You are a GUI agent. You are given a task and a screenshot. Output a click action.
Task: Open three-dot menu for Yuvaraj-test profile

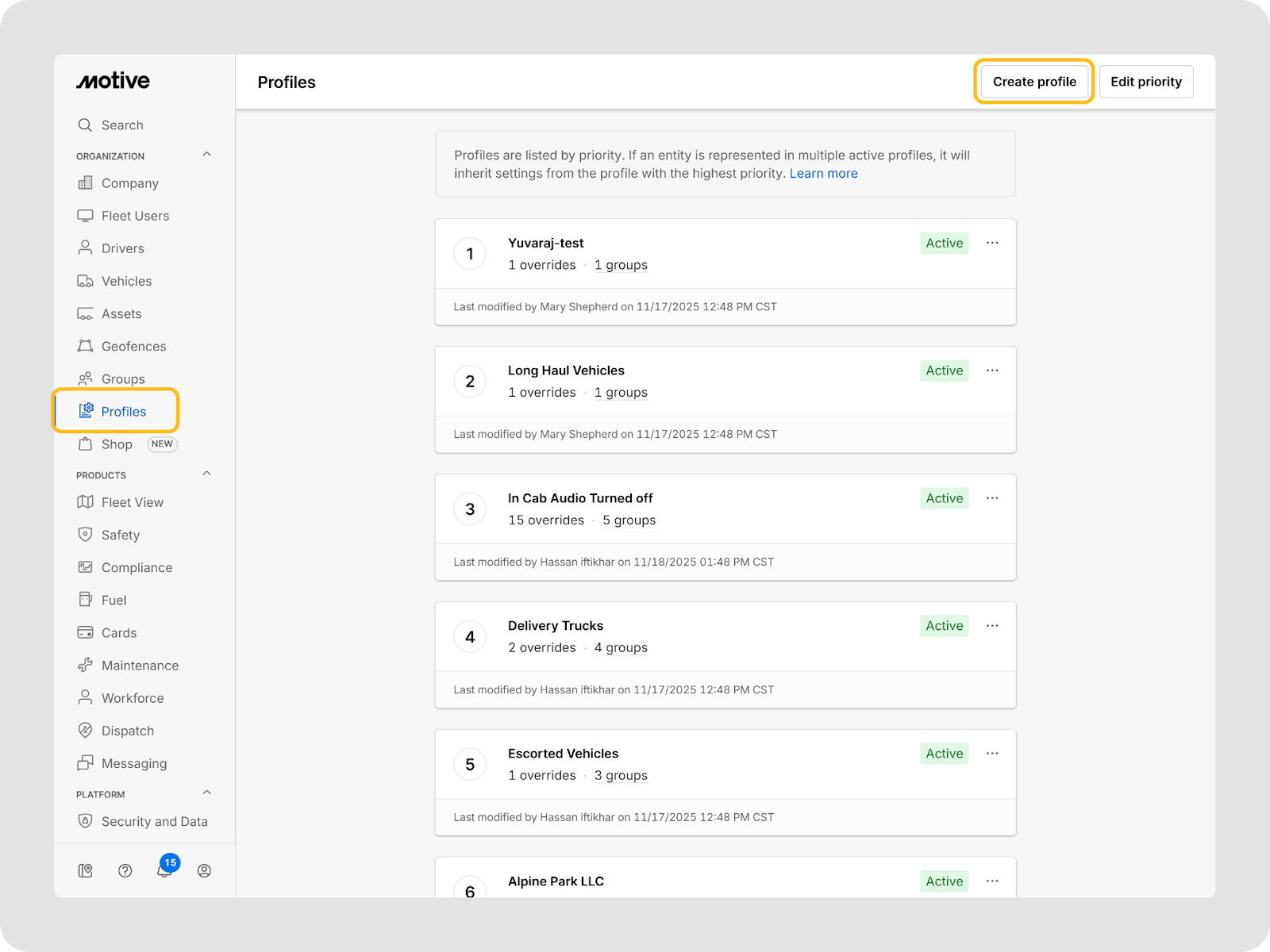coord(992,243)
